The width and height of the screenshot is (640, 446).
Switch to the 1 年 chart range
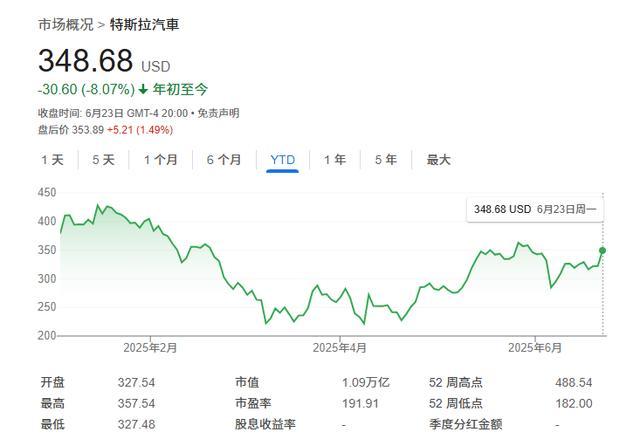pyautogui.click(x=335, y=160)
